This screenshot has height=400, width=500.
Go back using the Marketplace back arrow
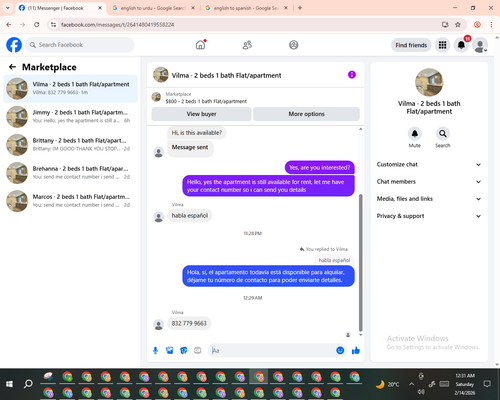[x=12, y=67]
